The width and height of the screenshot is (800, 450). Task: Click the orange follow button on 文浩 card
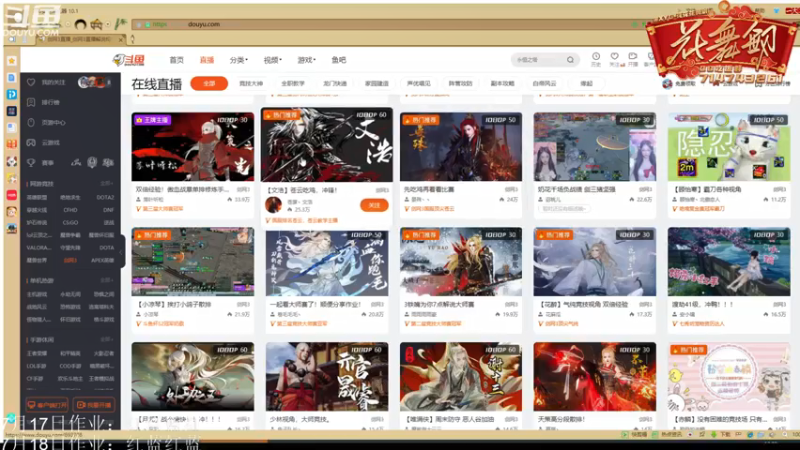pos(374,205)
